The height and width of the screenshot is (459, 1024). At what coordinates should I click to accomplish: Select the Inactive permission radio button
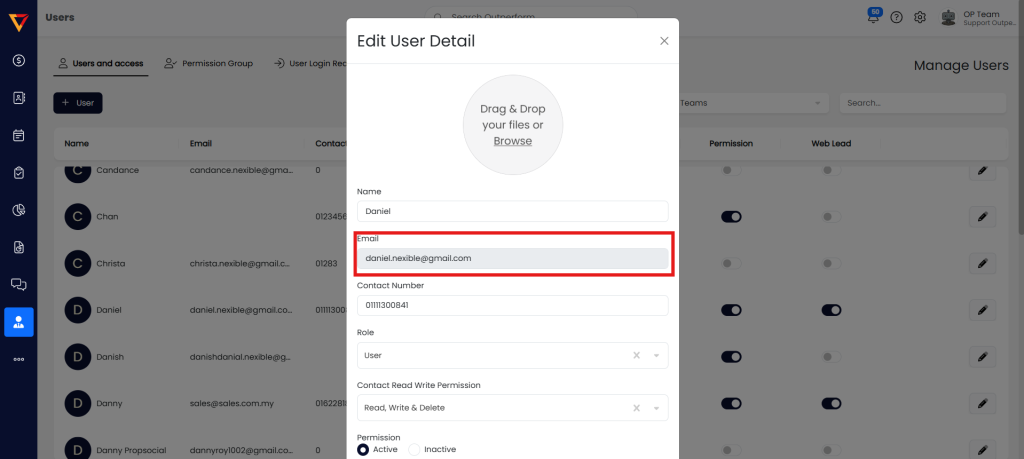pyautogui.click(x=415, y=449)
